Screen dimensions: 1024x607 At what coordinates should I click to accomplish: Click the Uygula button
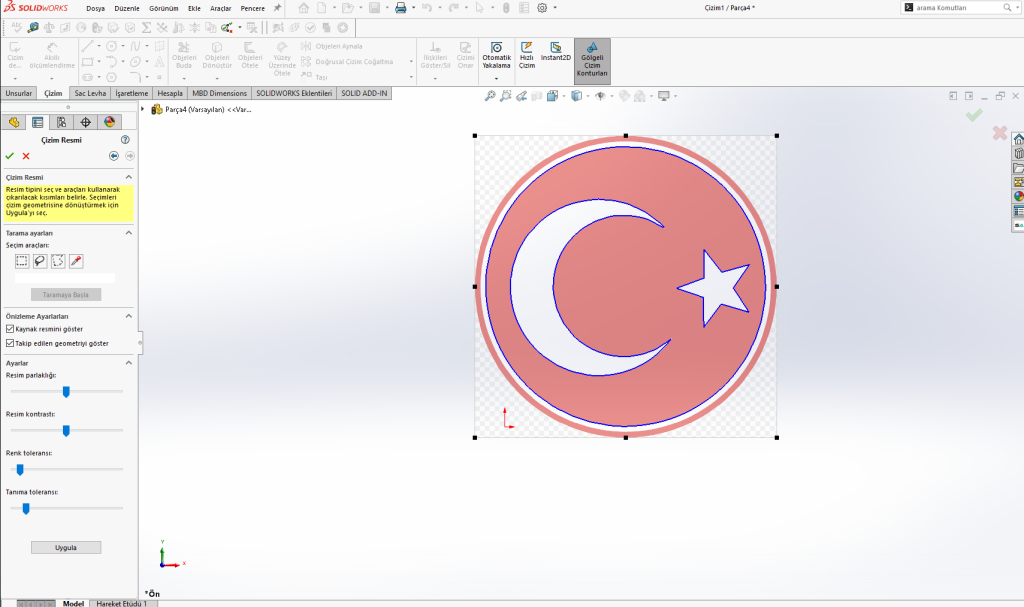pyautogui.click(x=66, y=548)
